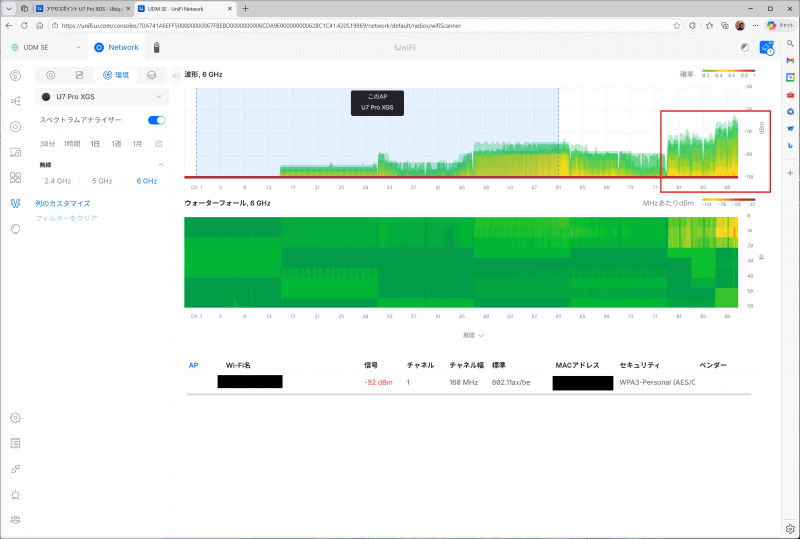
Task: Open the integrations link icon in sidebar
Action: click(16, 469)
